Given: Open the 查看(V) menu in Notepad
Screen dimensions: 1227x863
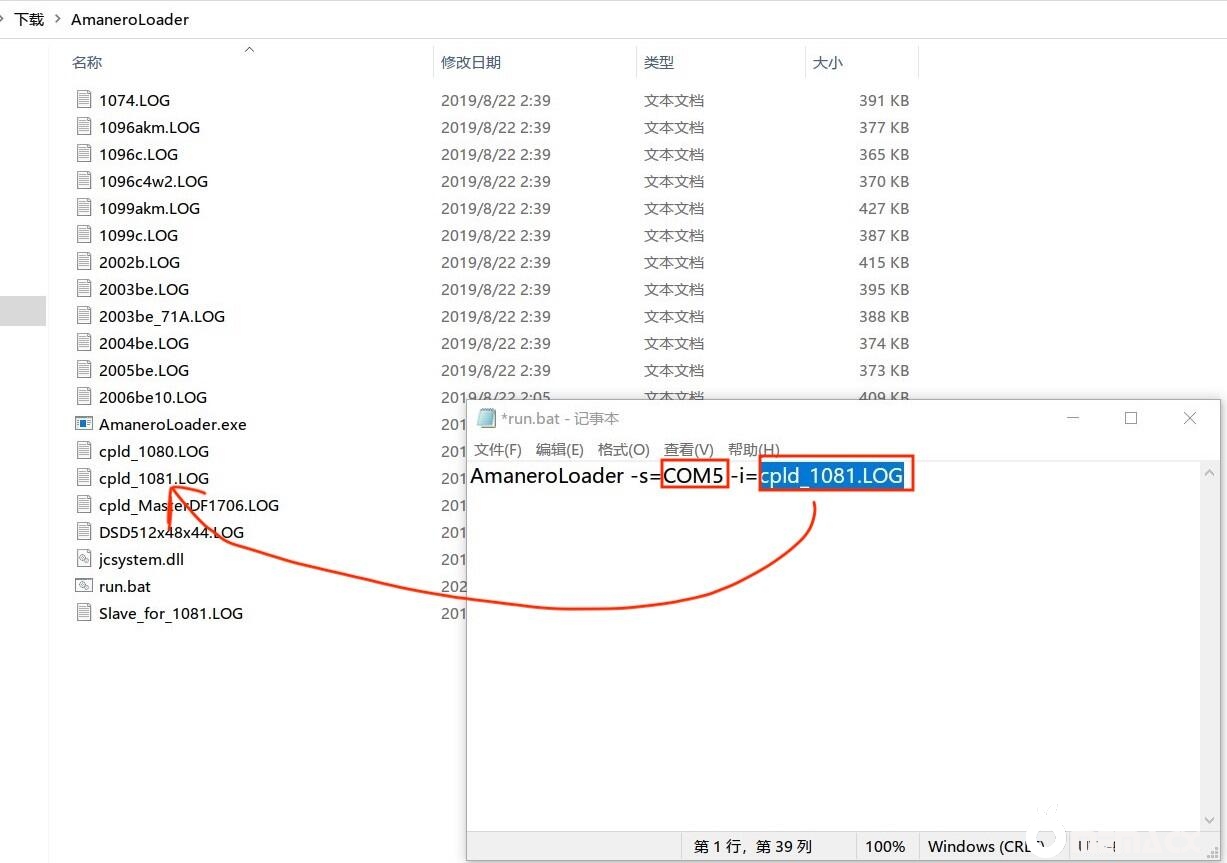Looking at the screenshot, I should pyautogui.click(x=688, y=449).
